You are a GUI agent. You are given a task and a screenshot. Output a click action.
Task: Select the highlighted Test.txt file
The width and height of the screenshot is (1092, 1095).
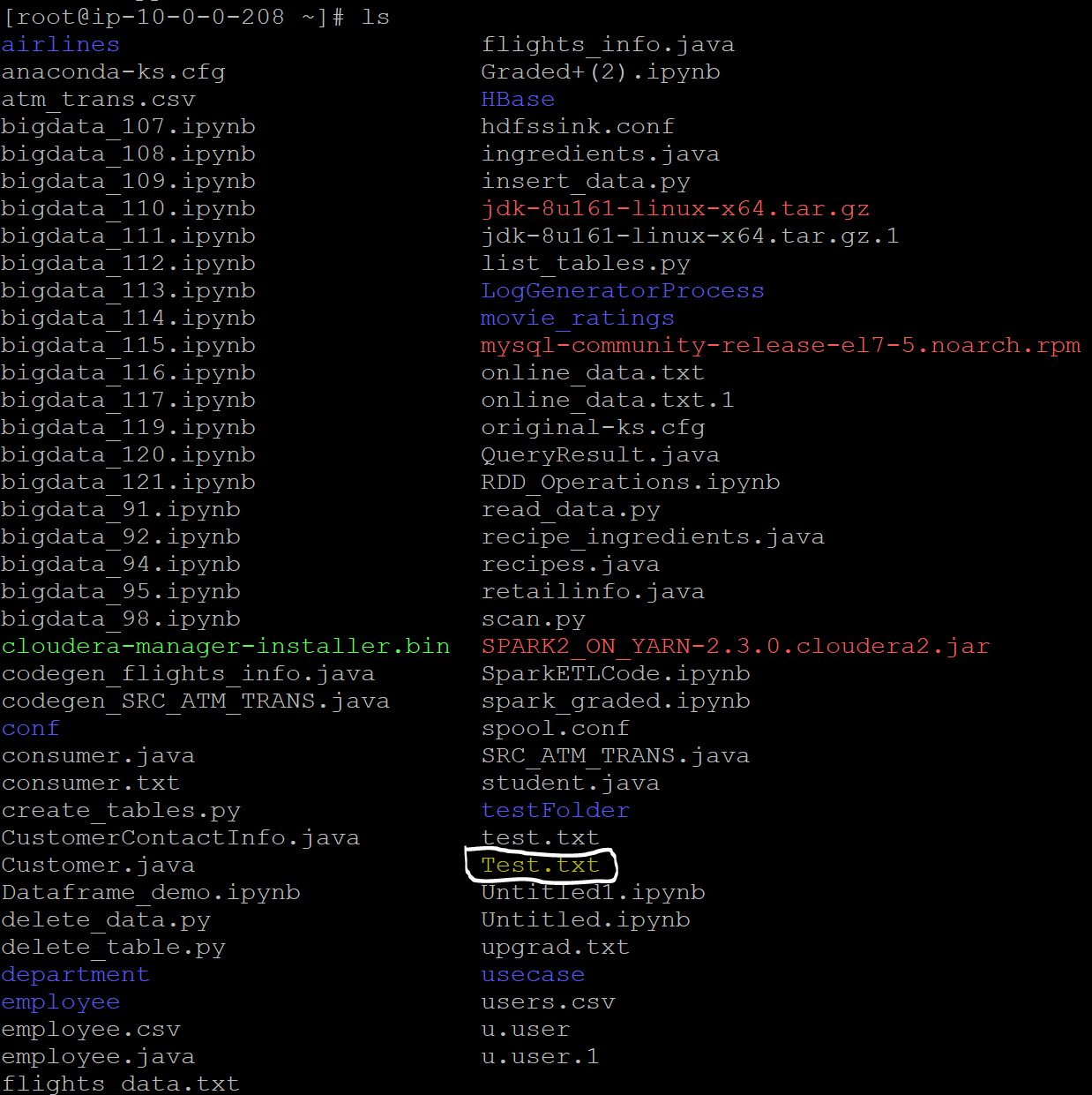(x=540, y=865)
